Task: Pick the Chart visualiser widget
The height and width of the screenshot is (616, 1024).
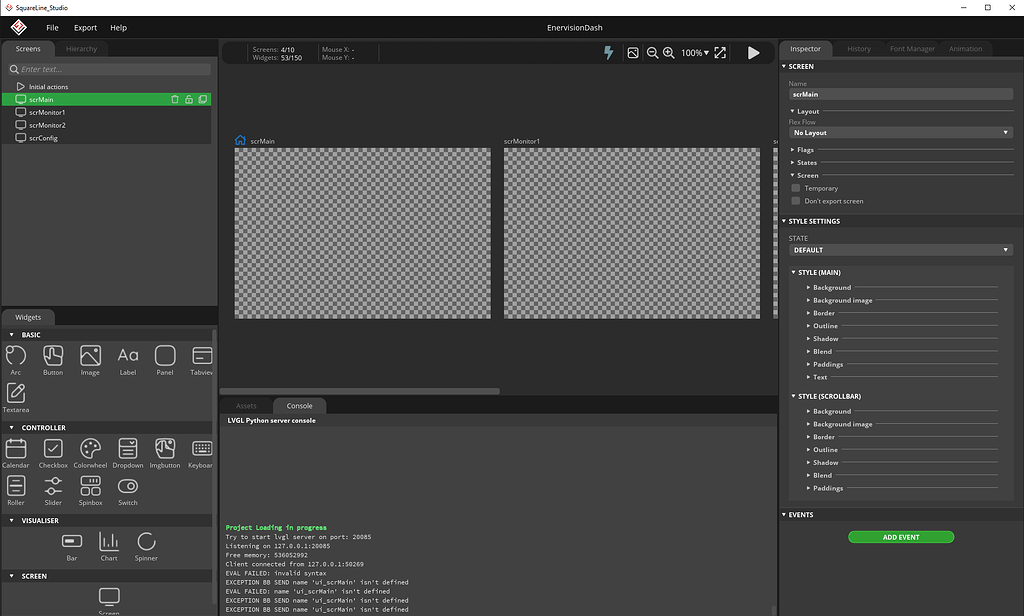Action: click(109, 543)
